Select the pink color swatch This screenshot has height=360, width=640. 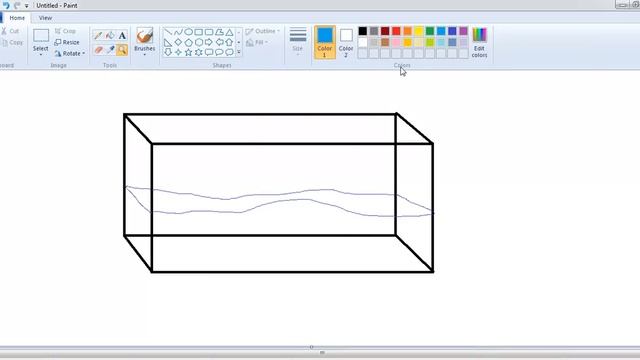click(x=396, y=42)
